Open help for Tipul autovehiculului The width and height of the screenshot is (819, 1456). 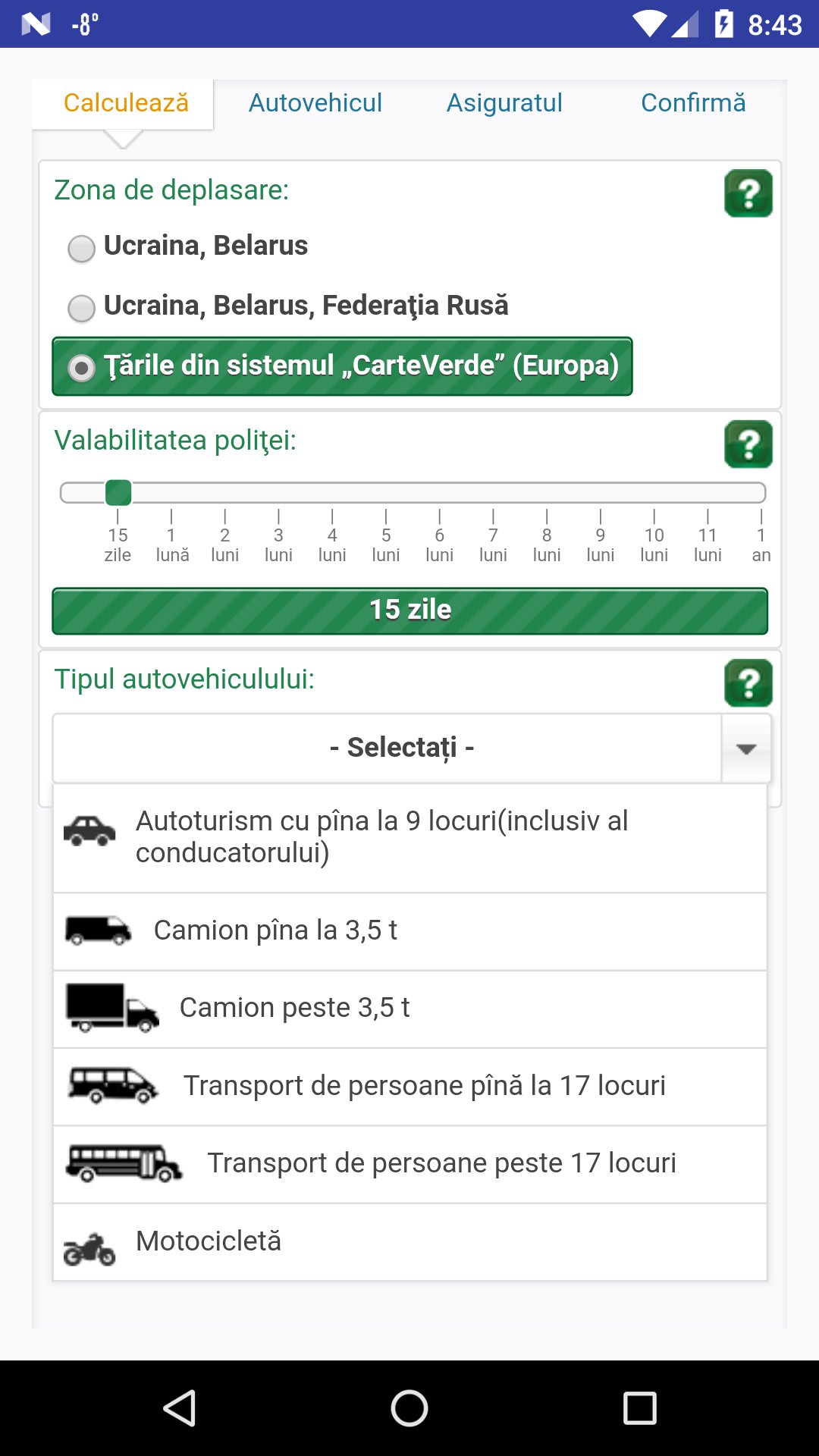(748, 683)
